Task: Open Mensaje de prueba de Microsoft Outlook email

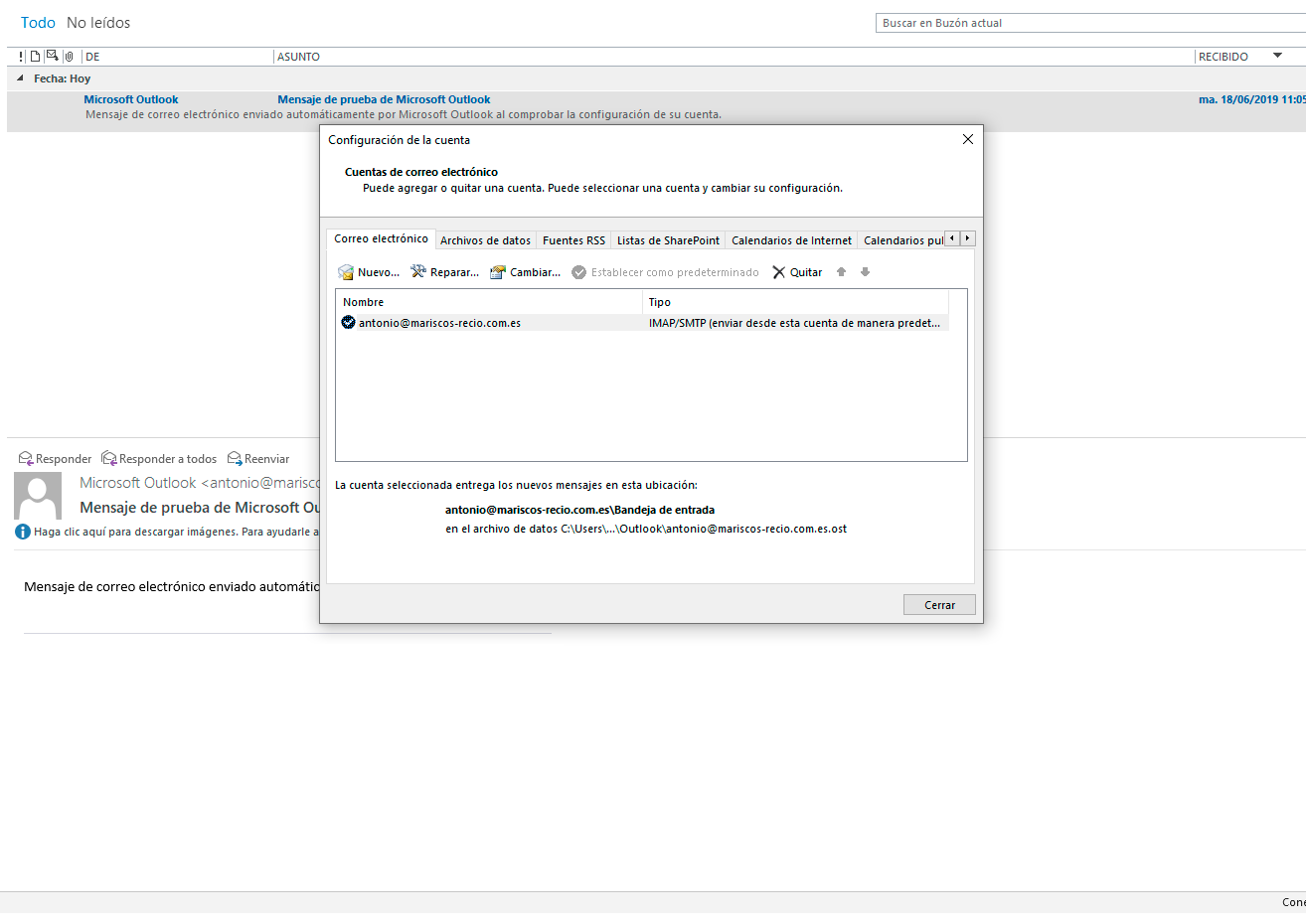Action: (384, 99)
